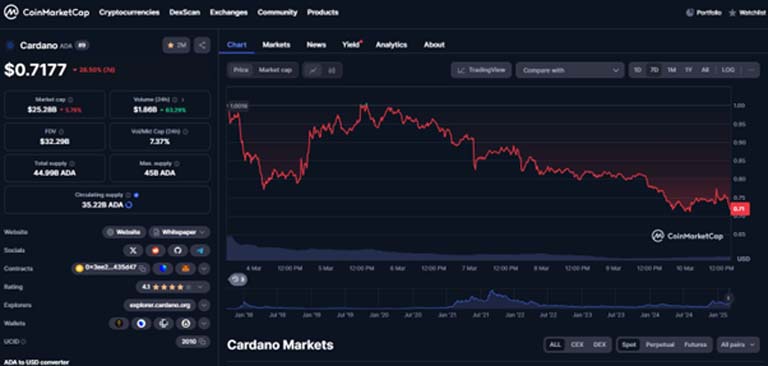
Task: Open the Chart tab
Action: pyautogui.click(x=237, y=45)
